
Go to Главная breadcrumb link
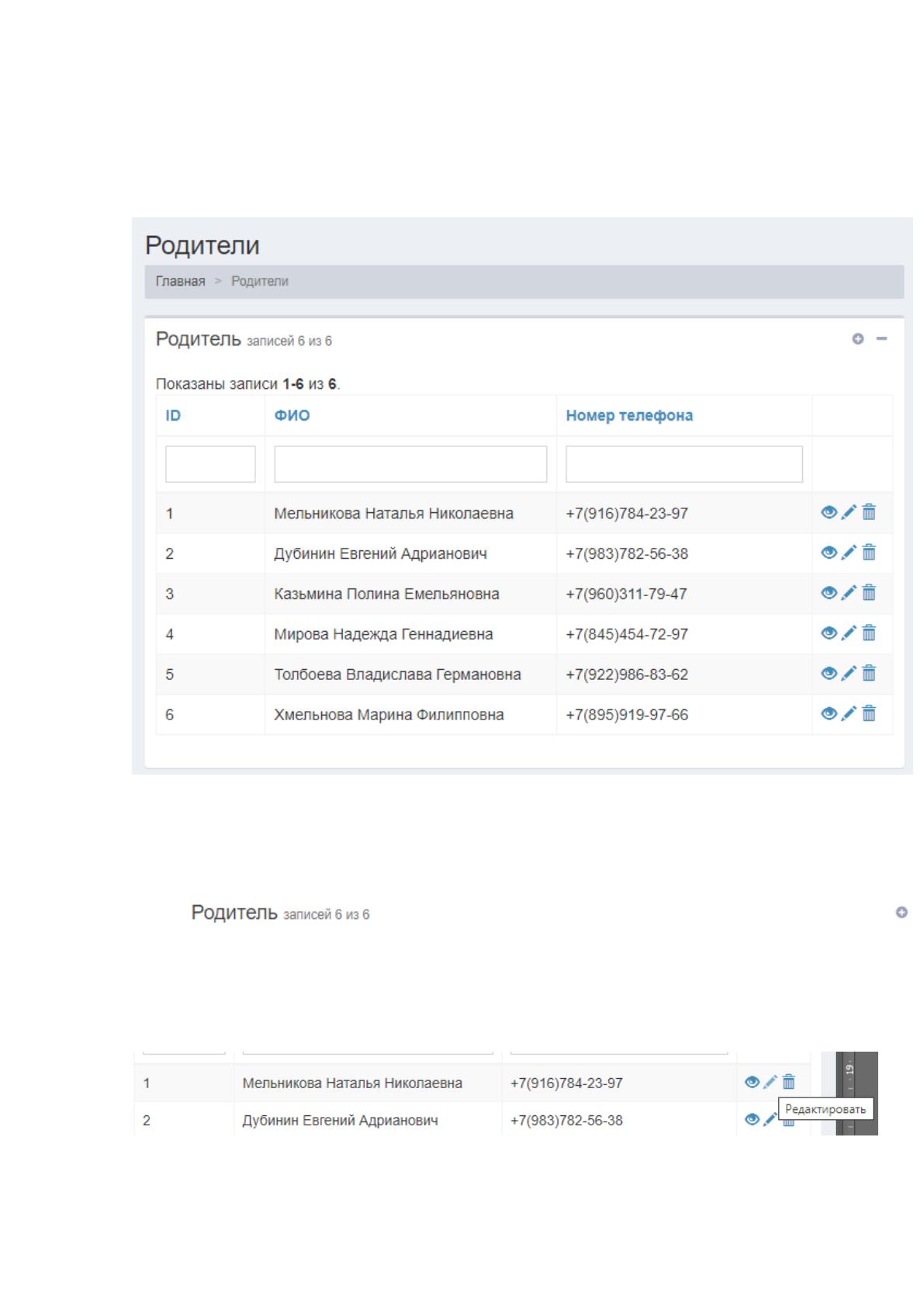[x=180, y=282]
